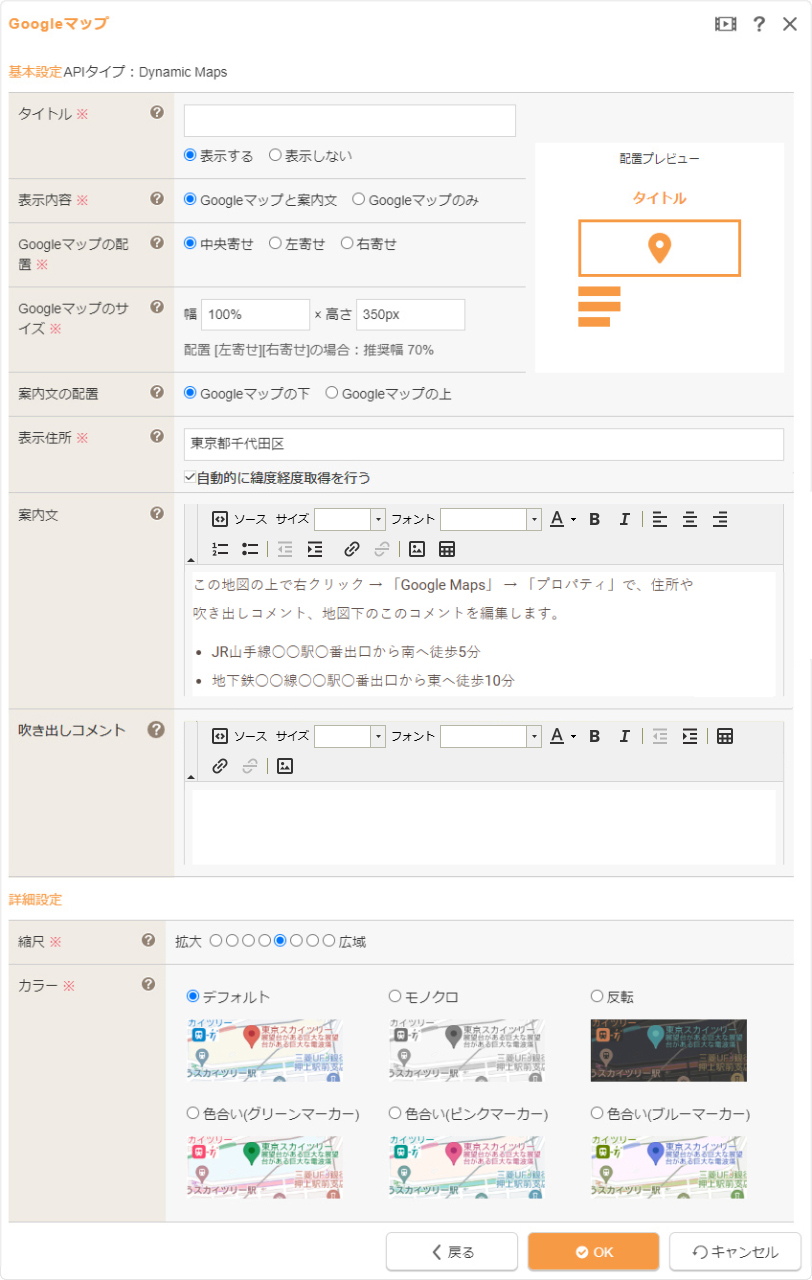Show help for 表示内容 row

(x=157, y=199)
